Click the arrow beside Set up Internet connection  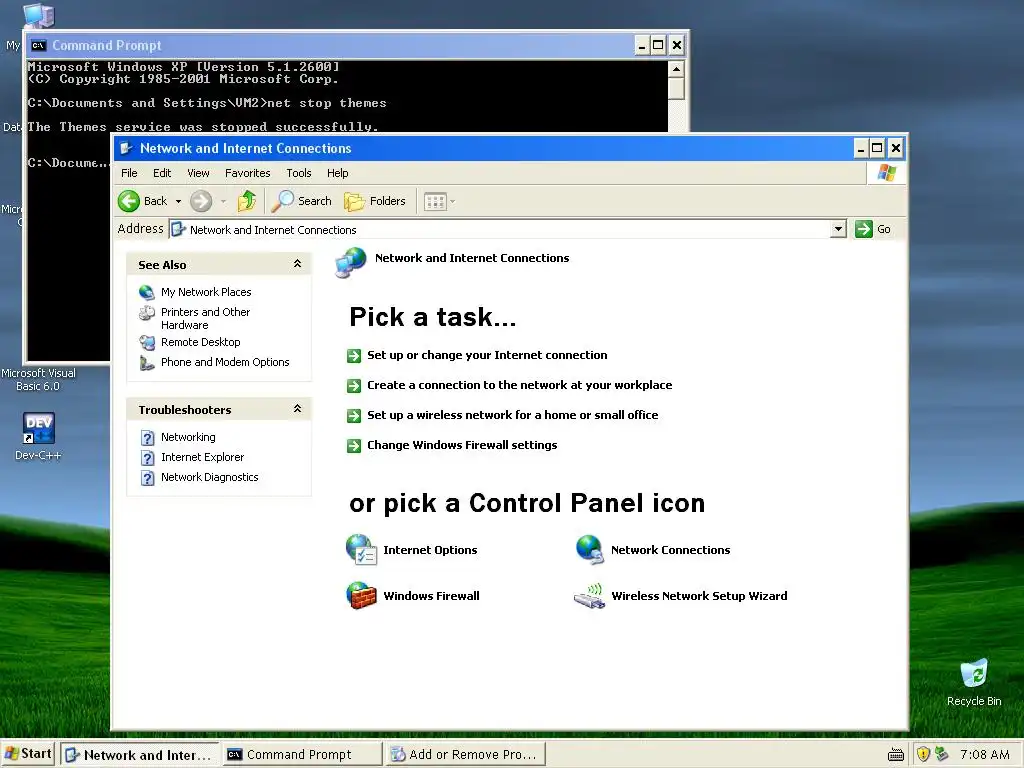coord(354,356)
